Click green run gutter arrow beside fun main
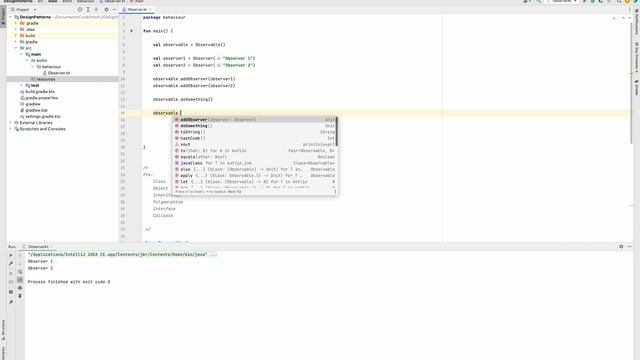Viewport: 640px width, 360px height. pos(131,31)
